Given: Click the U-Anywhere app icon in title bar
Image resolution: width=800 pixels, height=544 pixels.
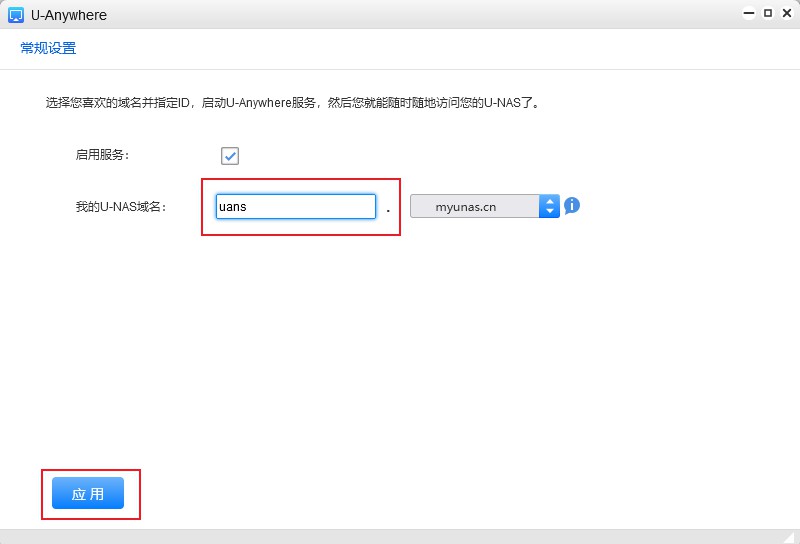Looking at the screenshot, I should 16,15.
